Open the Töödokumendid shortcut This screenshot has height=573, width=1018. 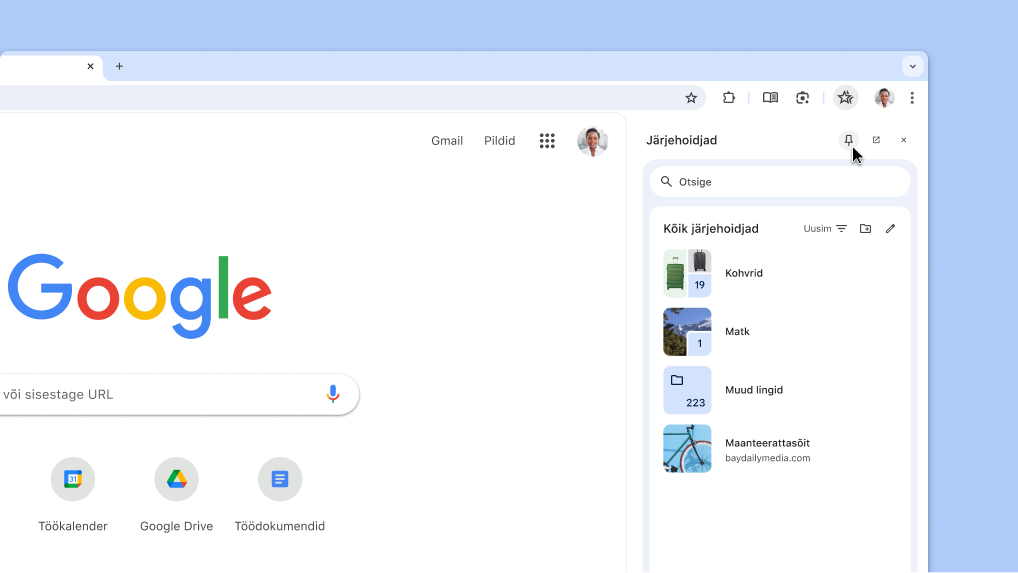pos(280,494)
